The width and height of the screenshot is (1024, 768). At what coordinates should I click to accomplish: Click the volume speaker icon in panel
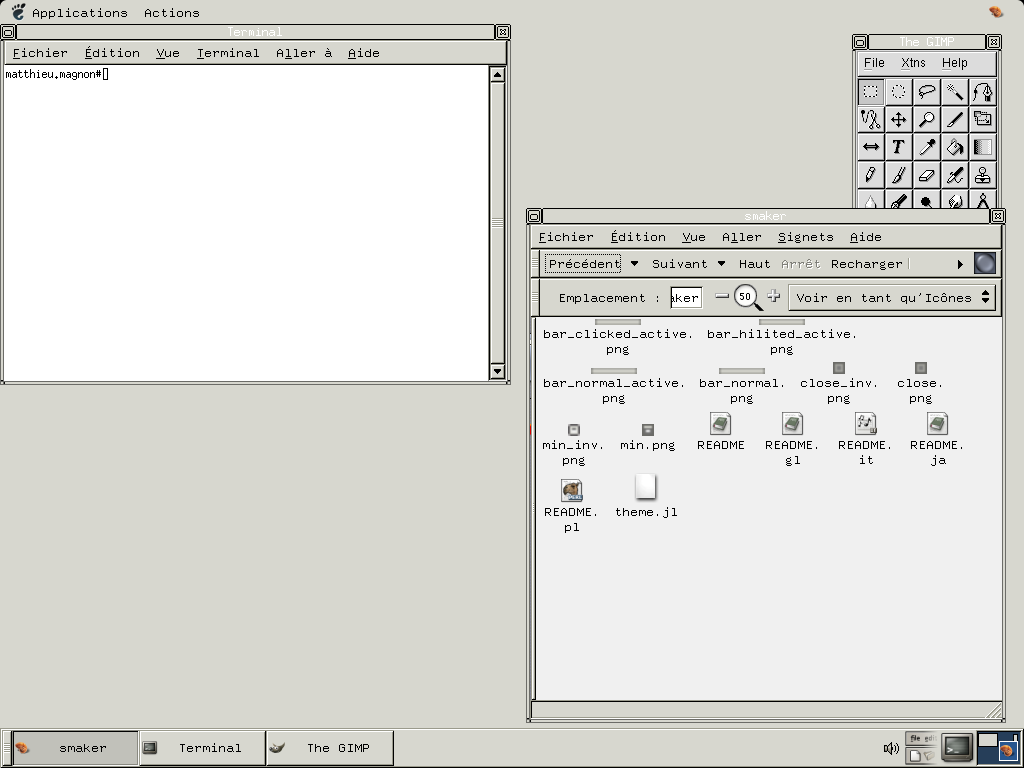click(x=891, y=748)
